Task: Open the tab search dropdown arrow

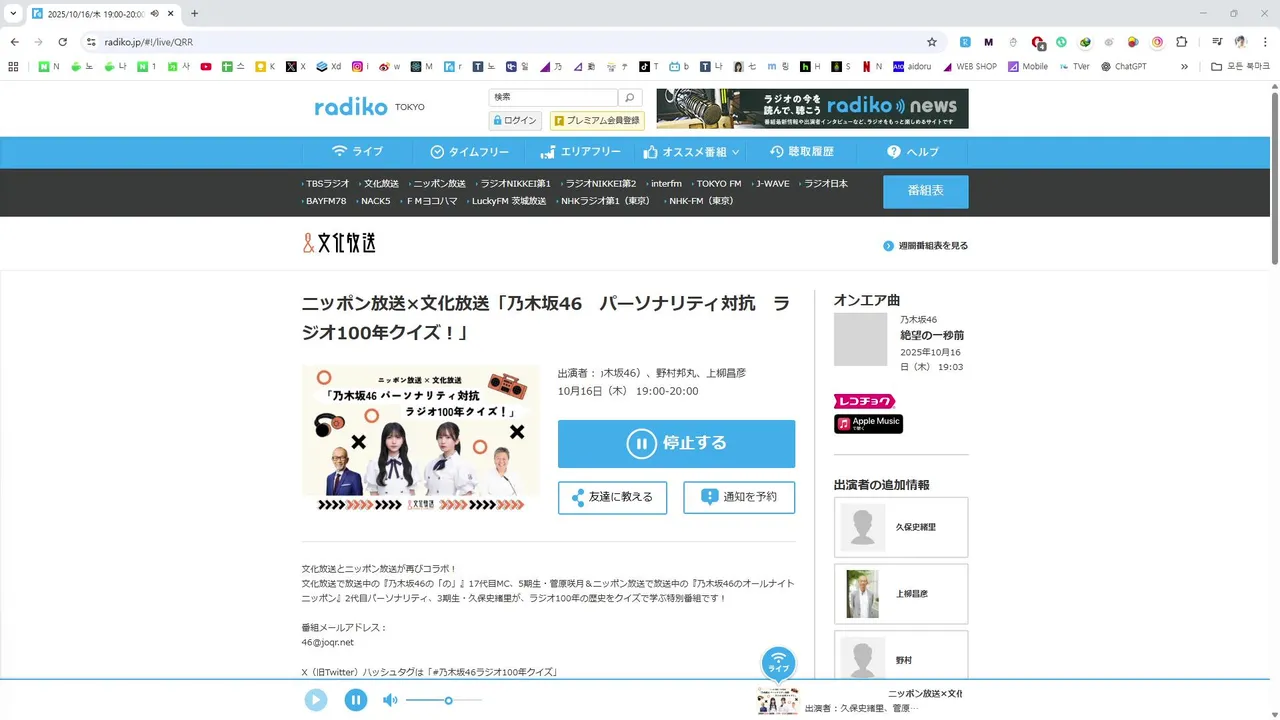Action: pos(13,13)
